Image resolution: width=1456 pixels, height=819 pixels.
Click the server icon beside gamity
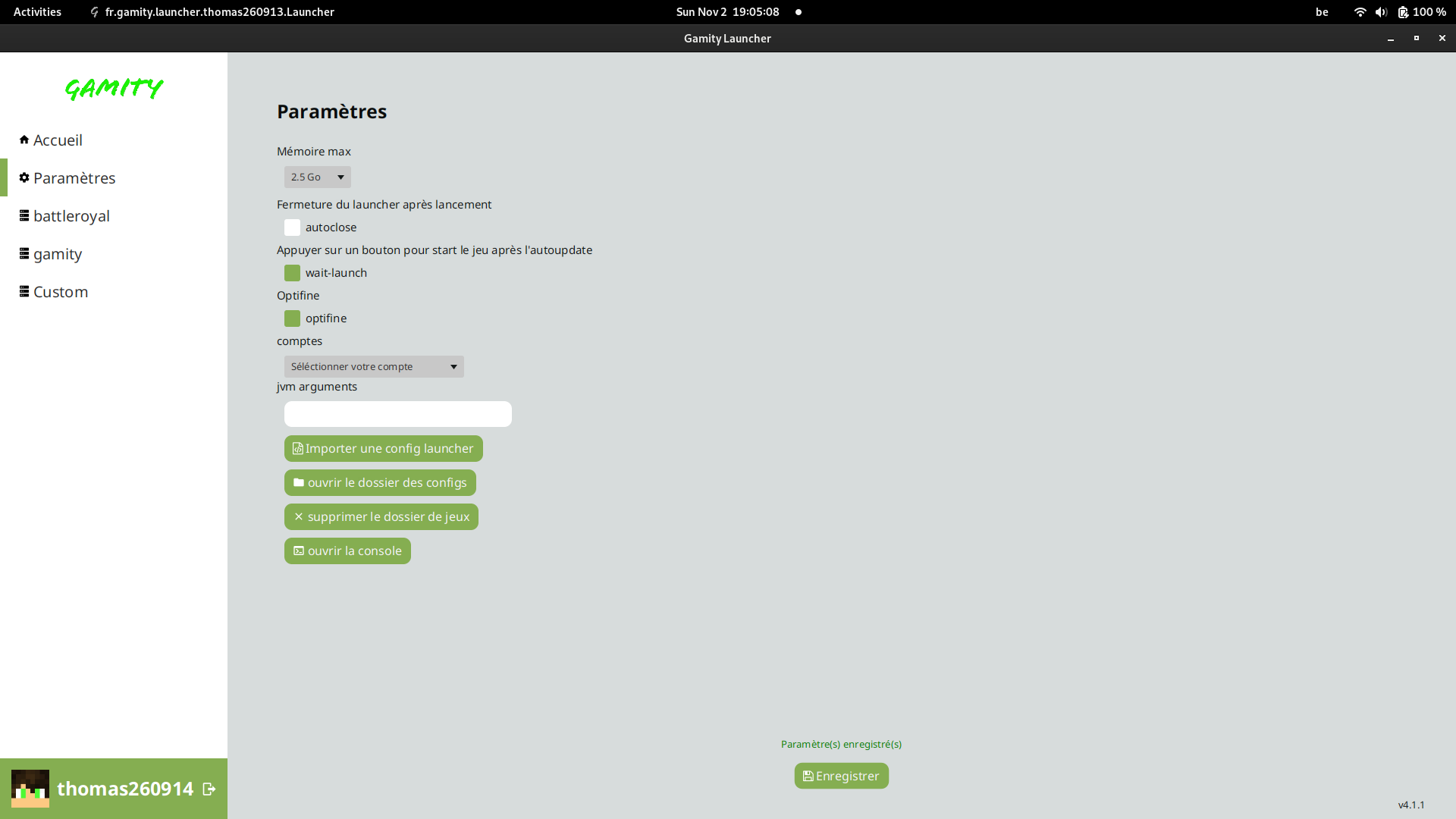[24, 253]
